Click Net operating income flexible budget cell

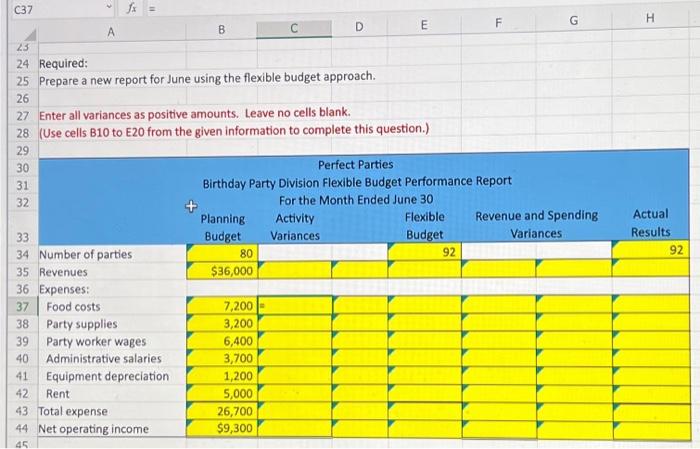[425, 428]
